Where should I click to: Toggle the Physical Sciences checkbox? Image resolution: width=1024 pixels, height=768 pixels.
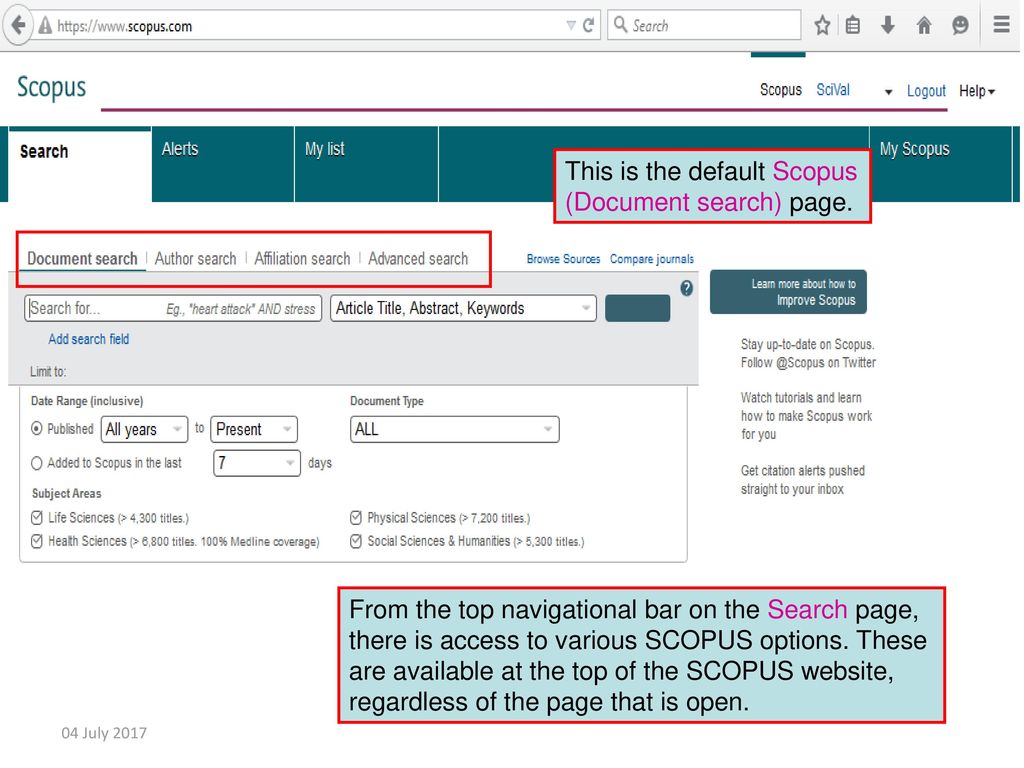[x=356, y=518]
